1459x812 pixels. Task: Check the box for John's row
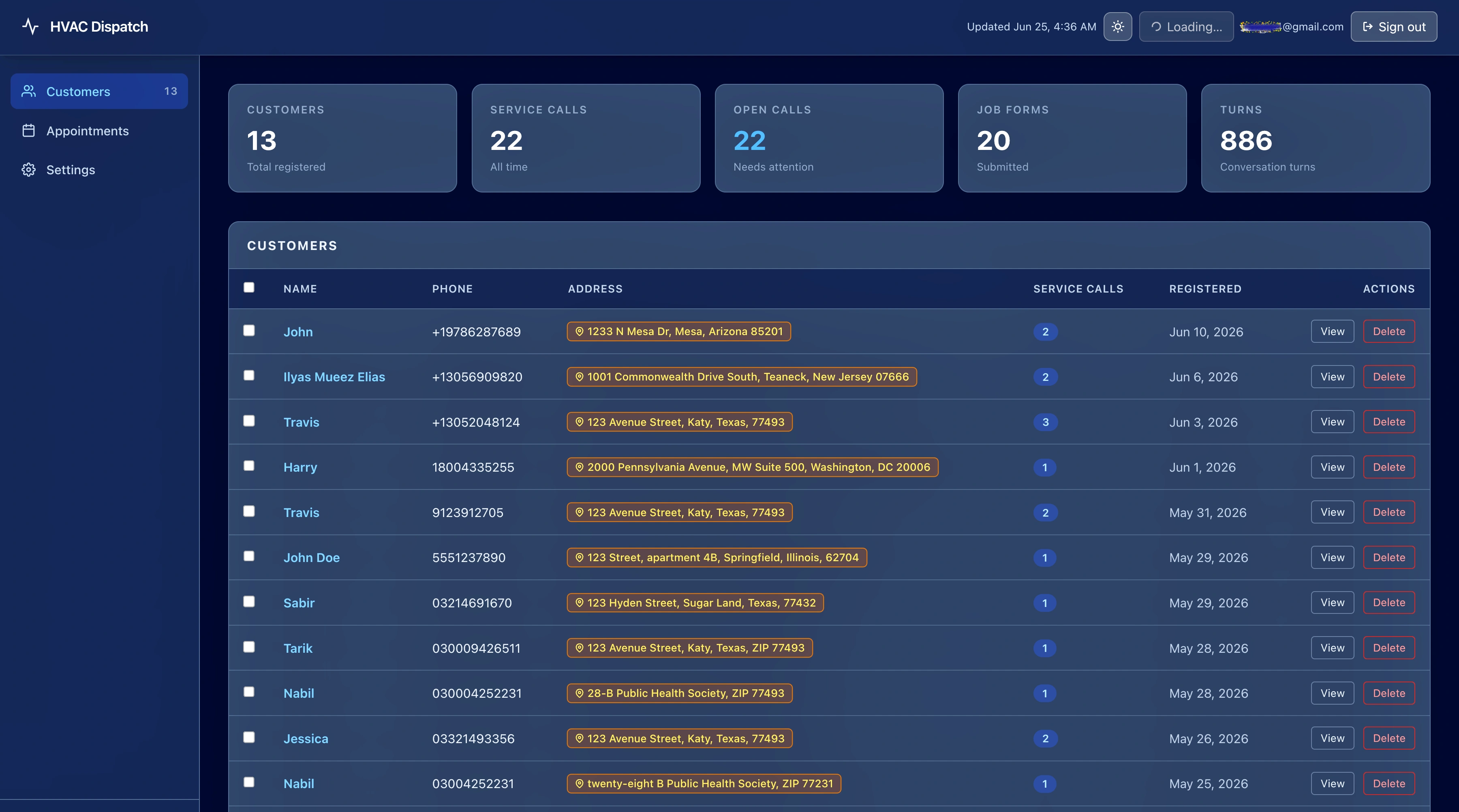pyautogui.click(x=249, y=331)
